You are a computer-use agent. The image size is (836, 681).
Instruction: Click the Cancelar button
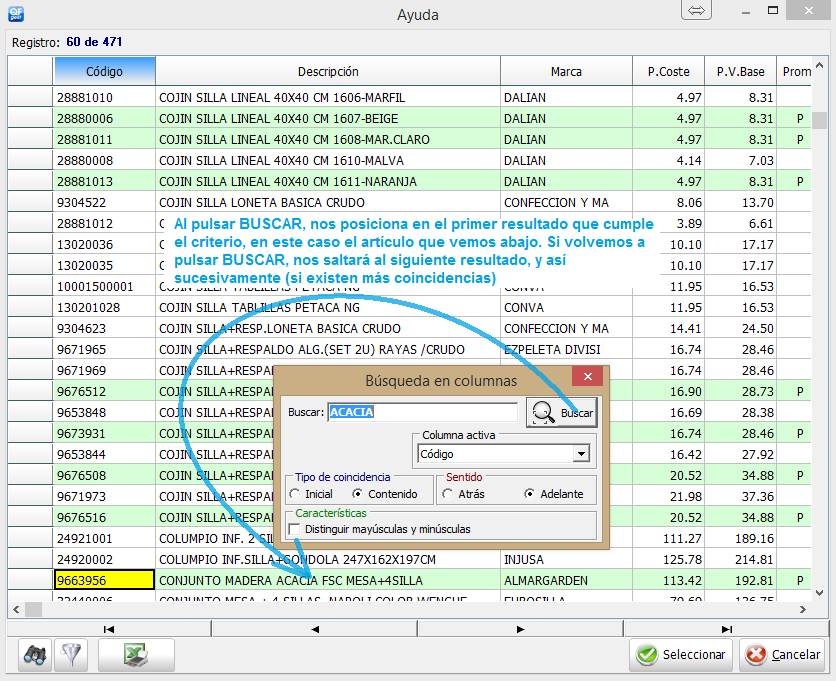click(783, 654)
